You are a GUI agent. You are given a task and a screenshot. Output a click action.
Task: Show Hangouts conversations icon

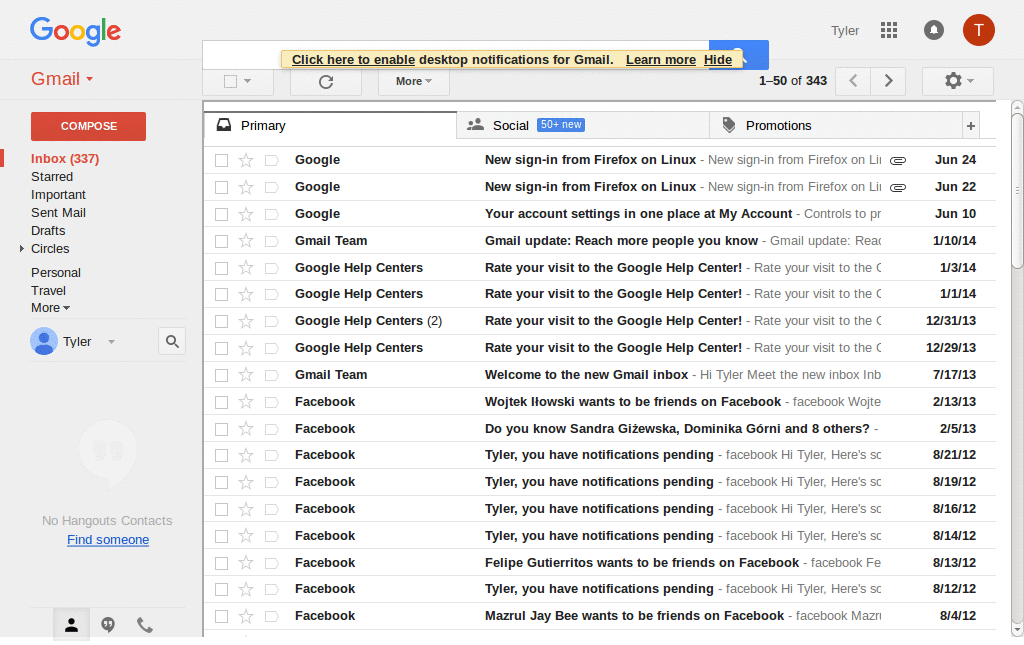pos(108,625)
